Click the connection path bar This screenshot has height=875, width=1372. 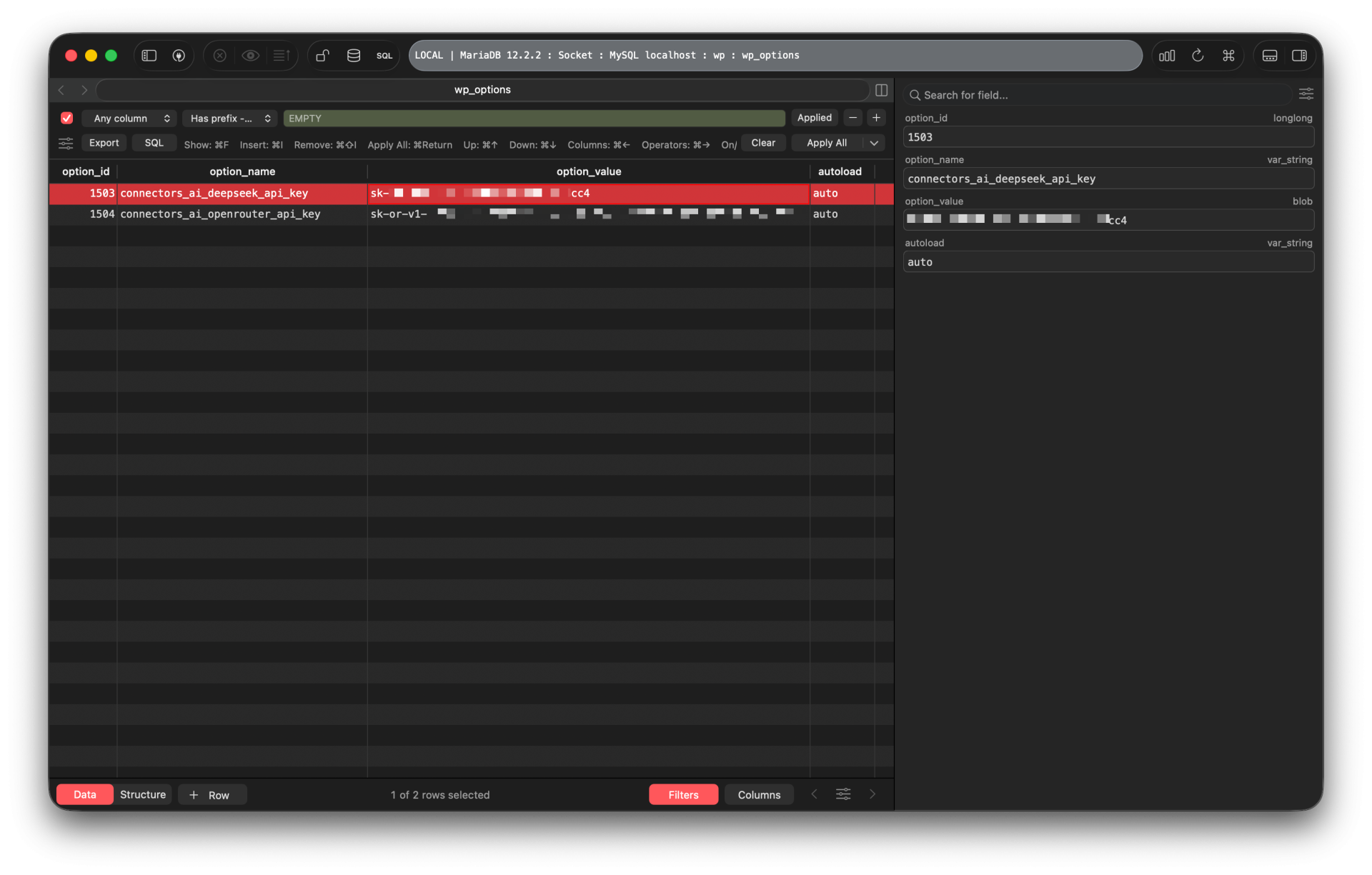coord(775,56)
